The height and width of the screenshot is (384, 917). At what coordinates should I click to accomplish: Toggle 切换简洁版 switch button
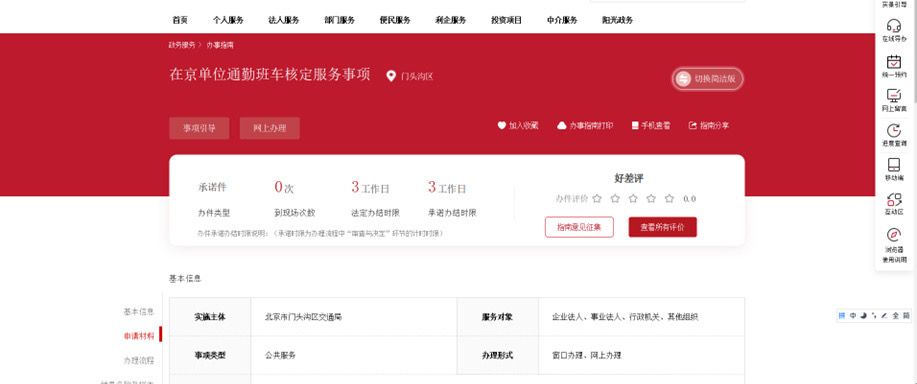click(x=708, y=79)
